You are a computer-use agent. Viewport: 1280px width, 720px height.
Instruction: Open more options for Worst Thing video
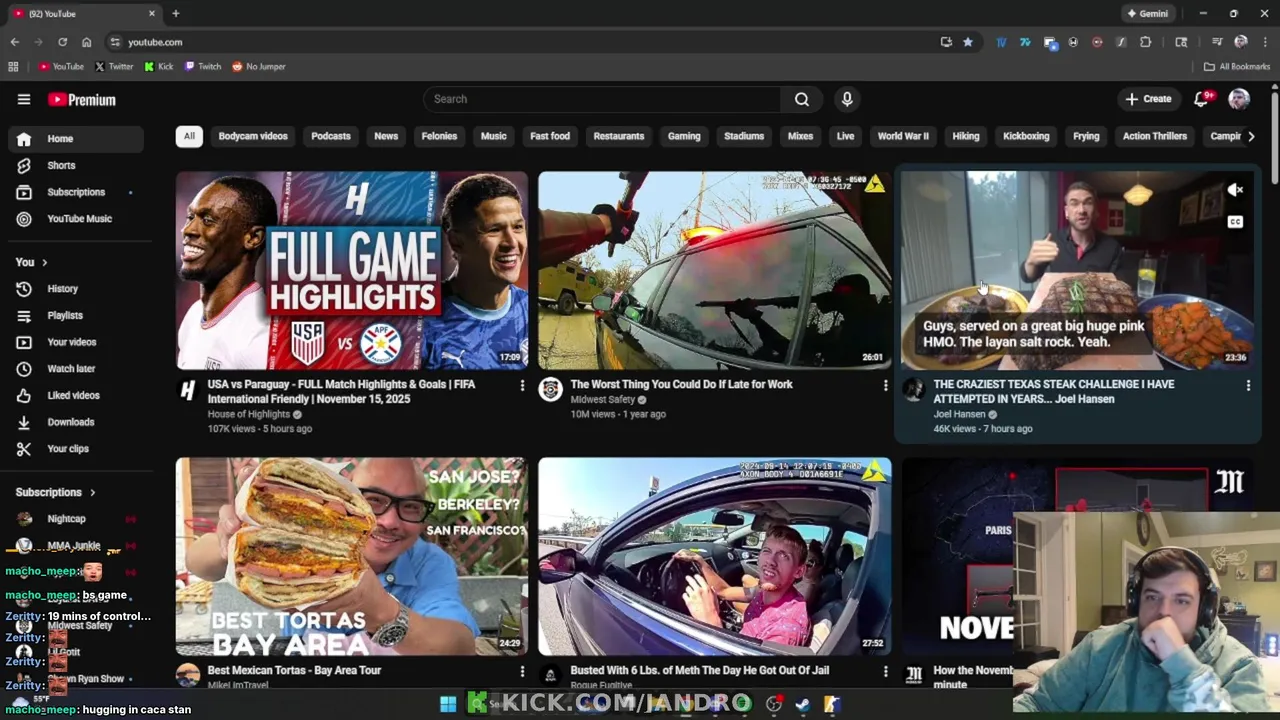pos(885,385)
